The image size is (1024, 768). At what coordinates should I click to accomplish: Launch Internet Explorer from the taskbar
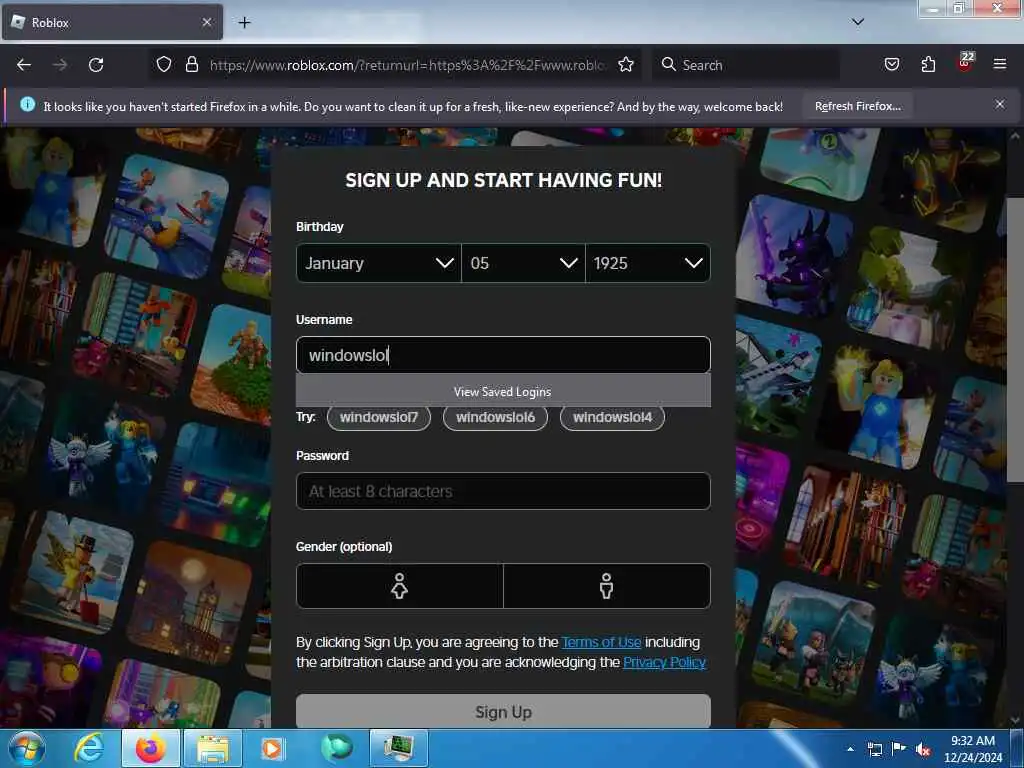click(x=89, y=748)
